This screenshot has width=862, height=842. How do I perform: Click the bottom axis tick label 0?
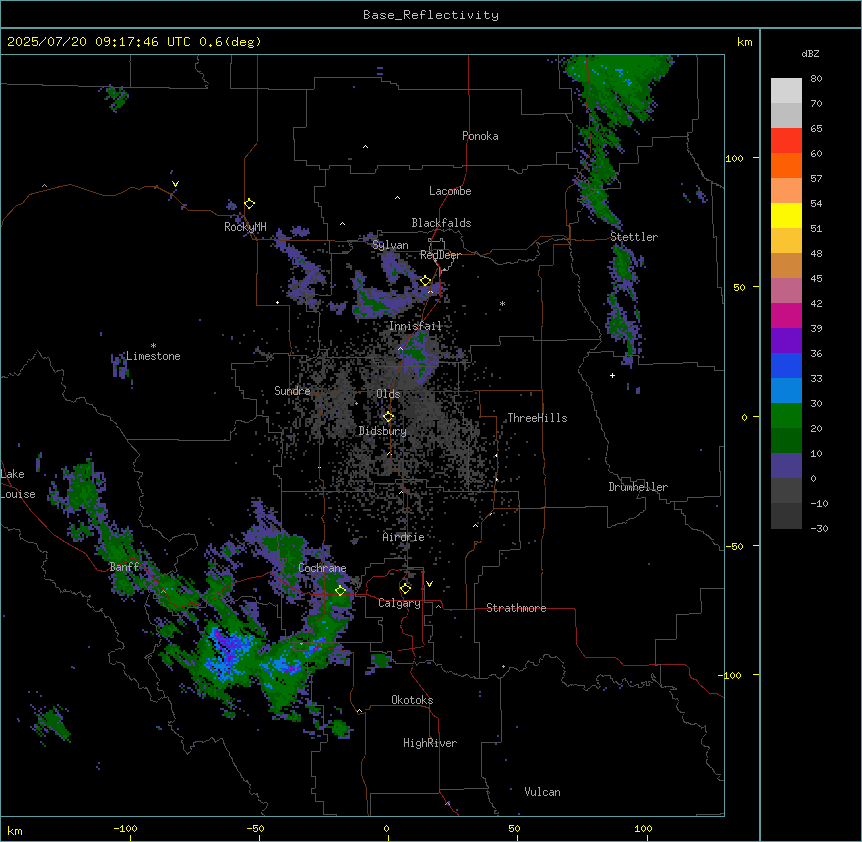tap(386, 828)
